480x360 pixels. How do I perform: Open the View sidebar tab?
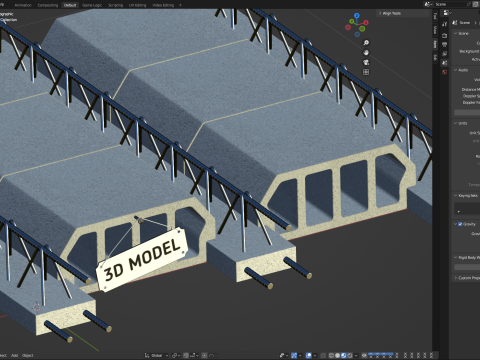coord(435,30)
